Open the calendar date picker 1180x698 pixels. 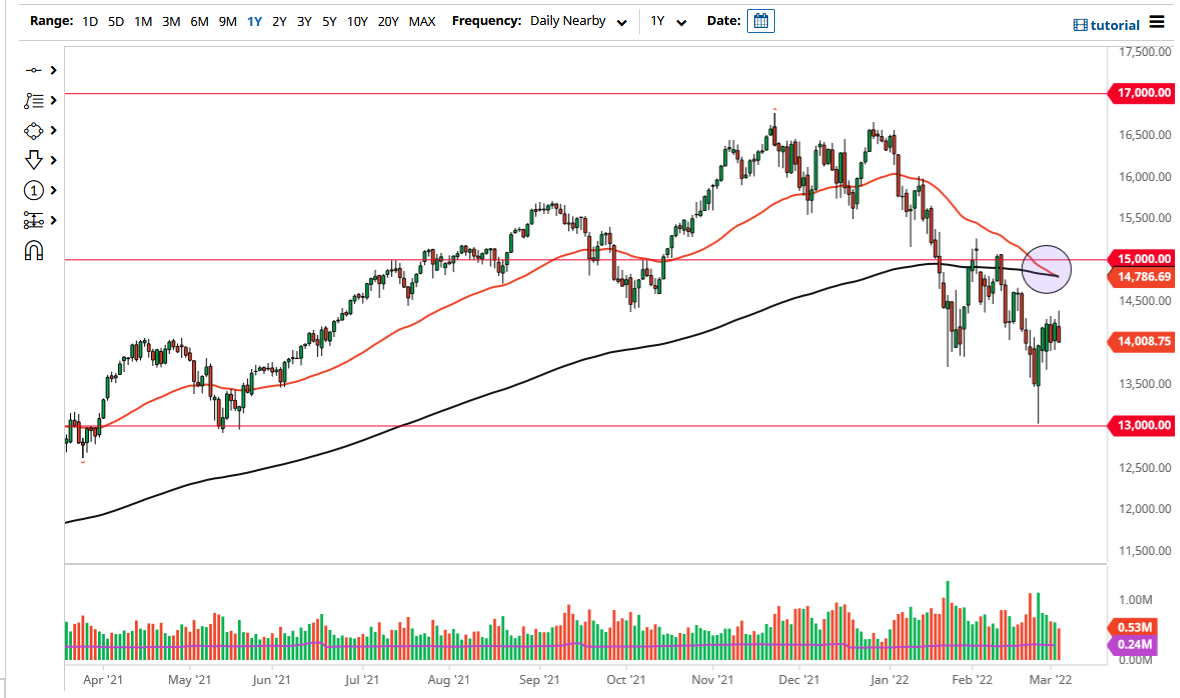point(761,20)
